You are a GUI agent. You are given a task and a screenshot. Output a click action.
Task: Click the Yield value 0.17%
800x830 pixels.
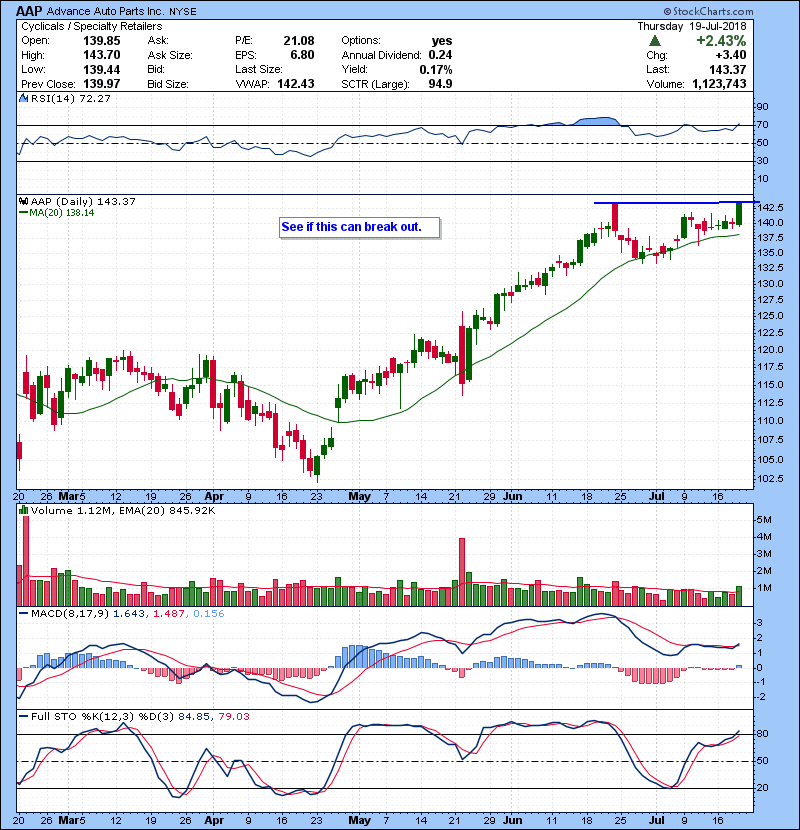[436, 69]
